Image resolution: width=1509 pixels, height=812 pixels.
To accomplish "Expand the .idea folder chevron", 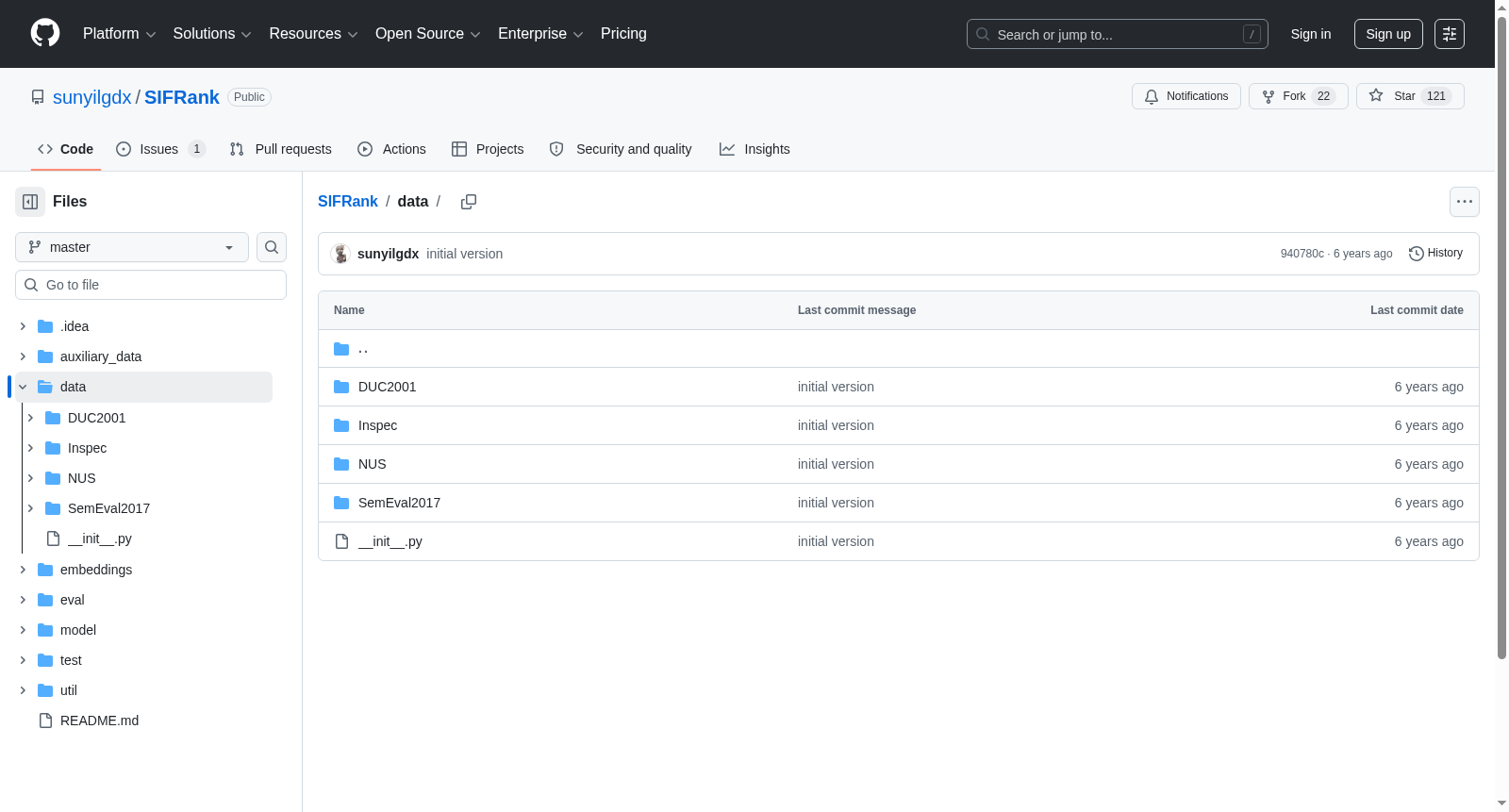I will [x=23, y=326].
